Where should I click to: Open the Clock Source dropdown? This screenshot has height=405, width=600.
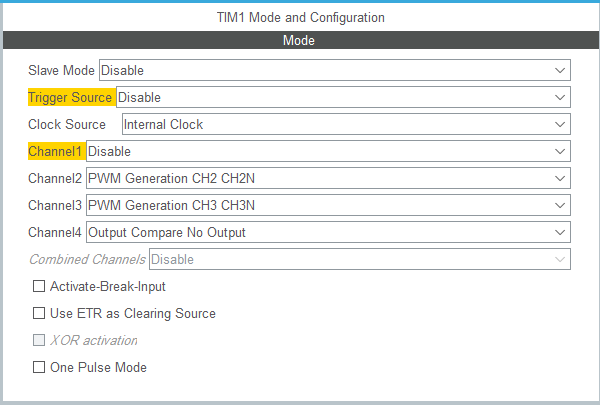346,124
